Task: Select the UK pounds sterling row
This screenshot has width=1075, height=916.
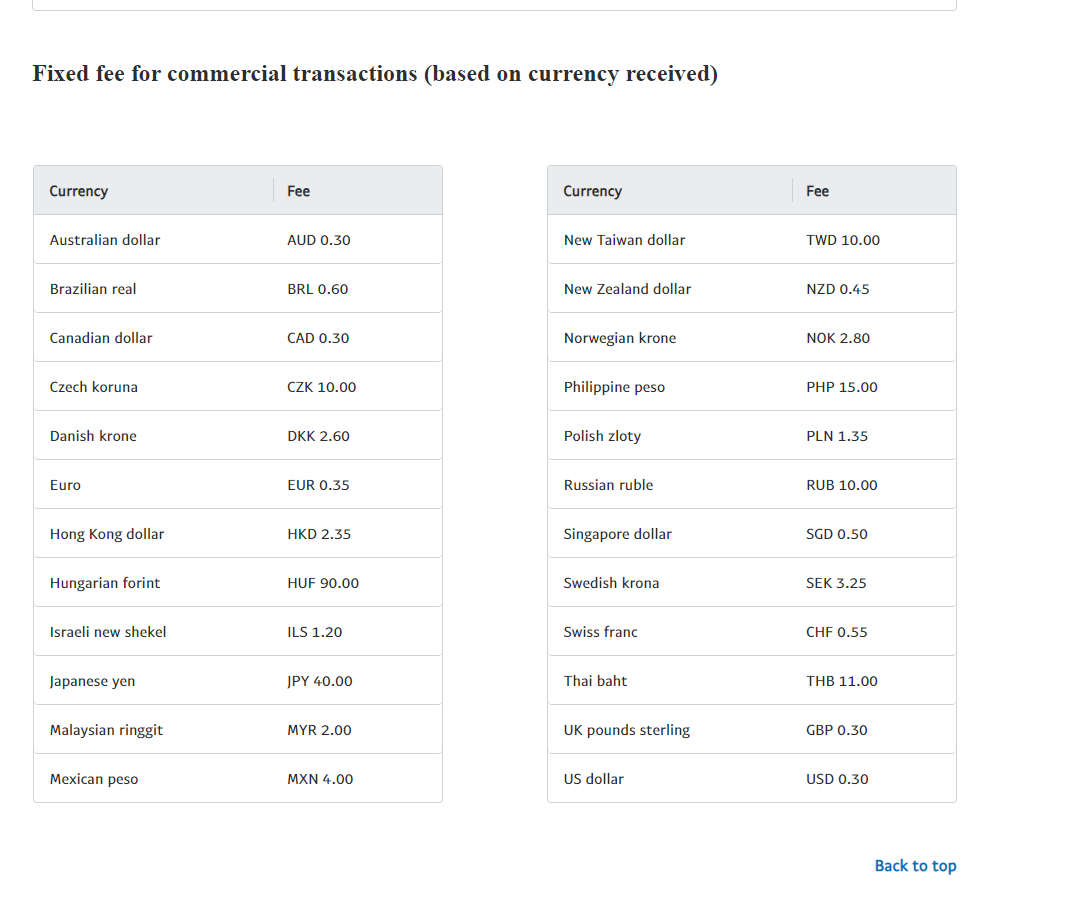Action: (752, 730)
